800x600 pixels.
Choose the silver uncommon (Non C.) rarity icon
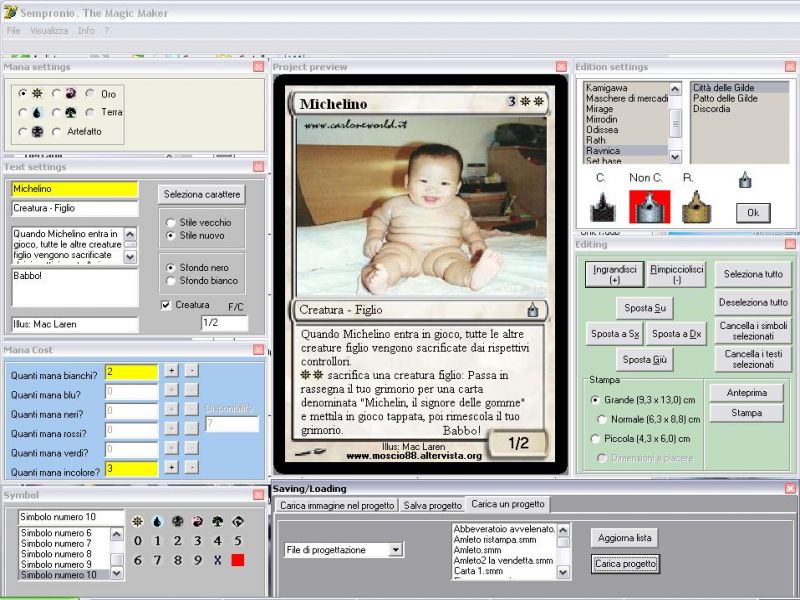(649, 207)
